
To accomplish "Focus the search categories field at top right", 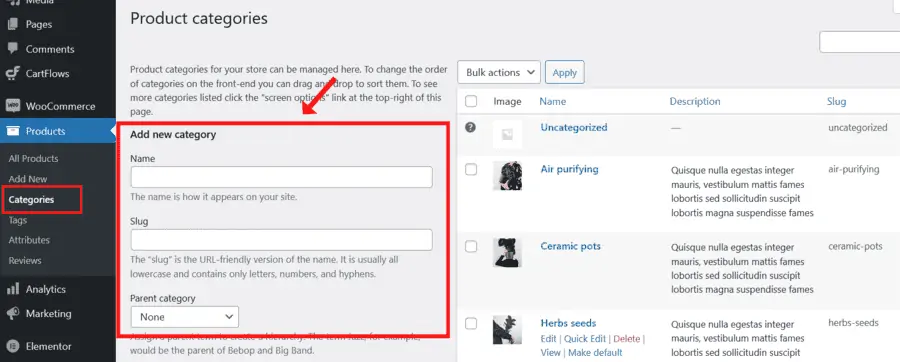I will click(x=859, y=42).
